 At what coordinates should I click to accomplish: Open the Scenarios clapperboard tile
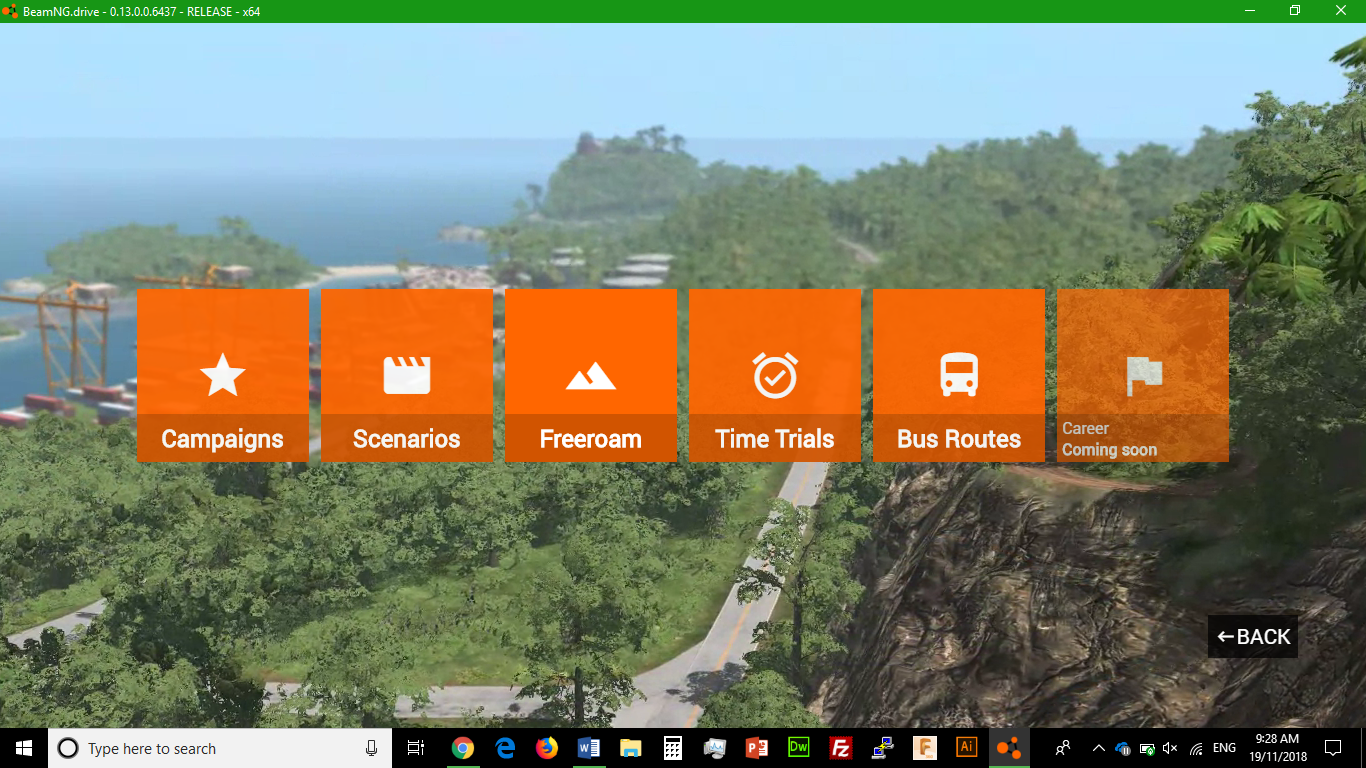[407, 375]
